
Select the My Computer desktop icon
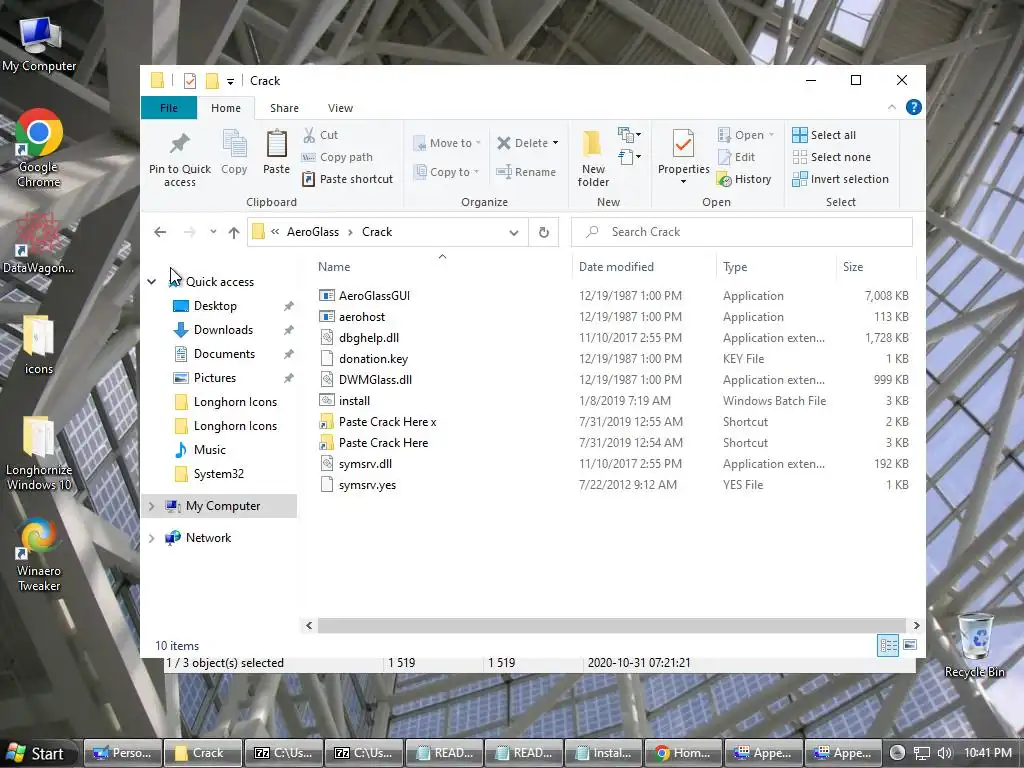[x=39, y=44]
